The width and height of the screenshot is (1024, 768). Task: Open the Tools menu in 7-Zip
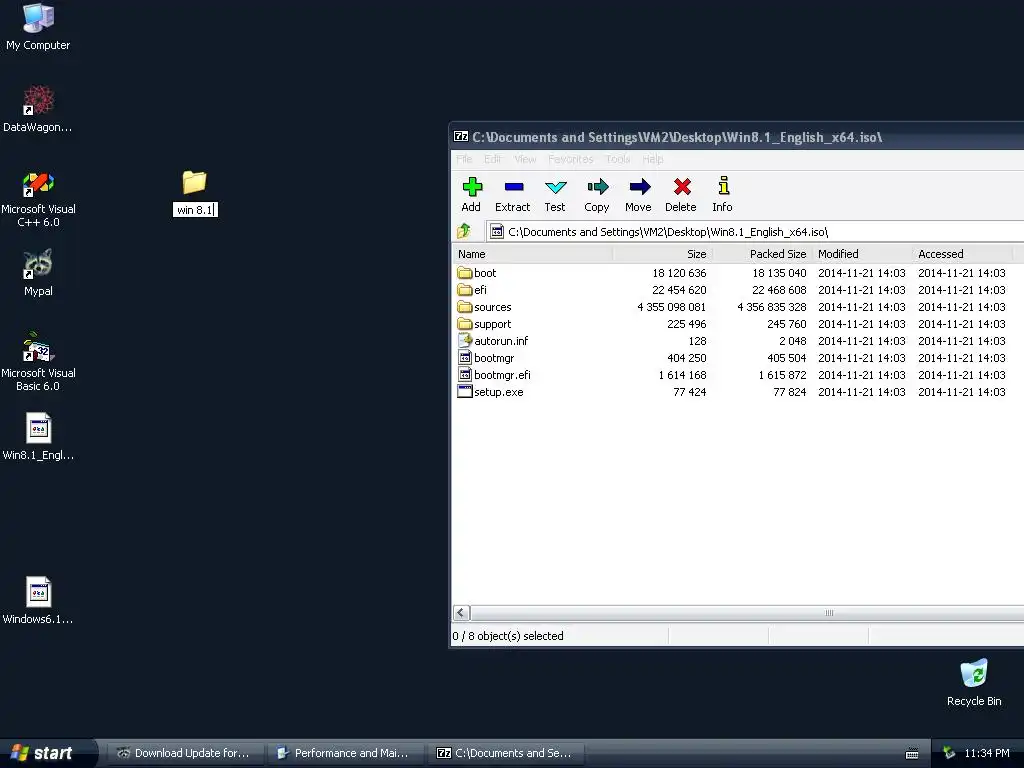pos(618,159)
